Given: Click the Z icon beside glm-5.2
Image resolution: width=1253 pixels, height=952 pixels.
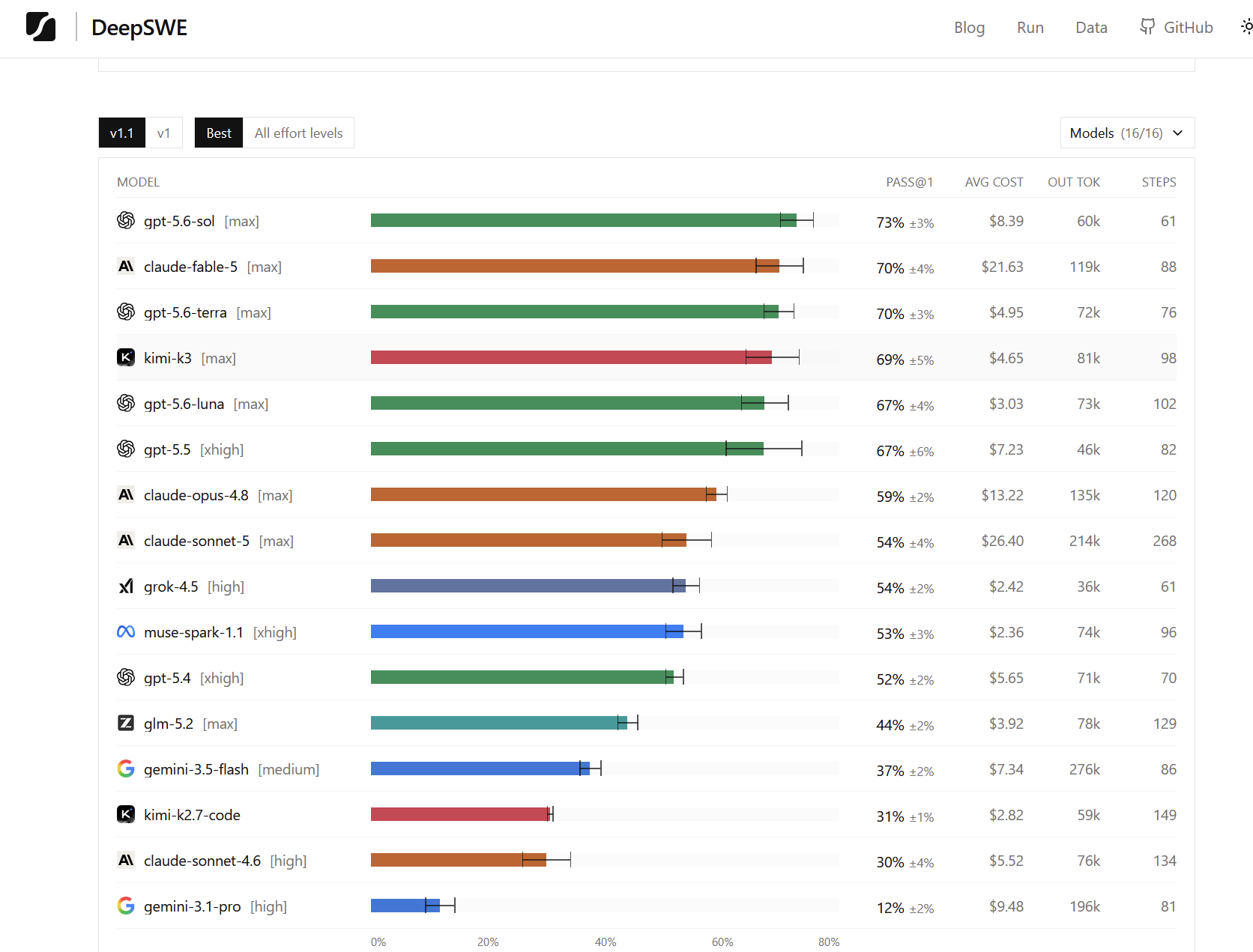Looking at the screenshot, I should point(126,723).
